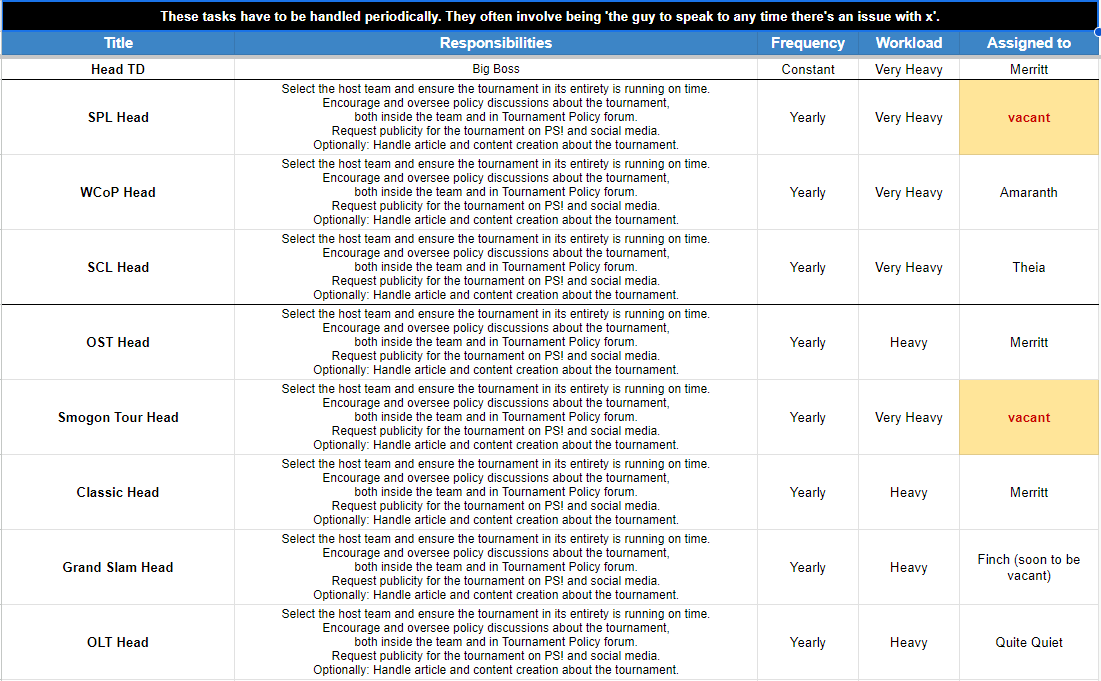Select the vacant cell in Smogon Tour Head row
Image resolution: width=1101 pixels, height=681 pixels.
click(1029, 418)
